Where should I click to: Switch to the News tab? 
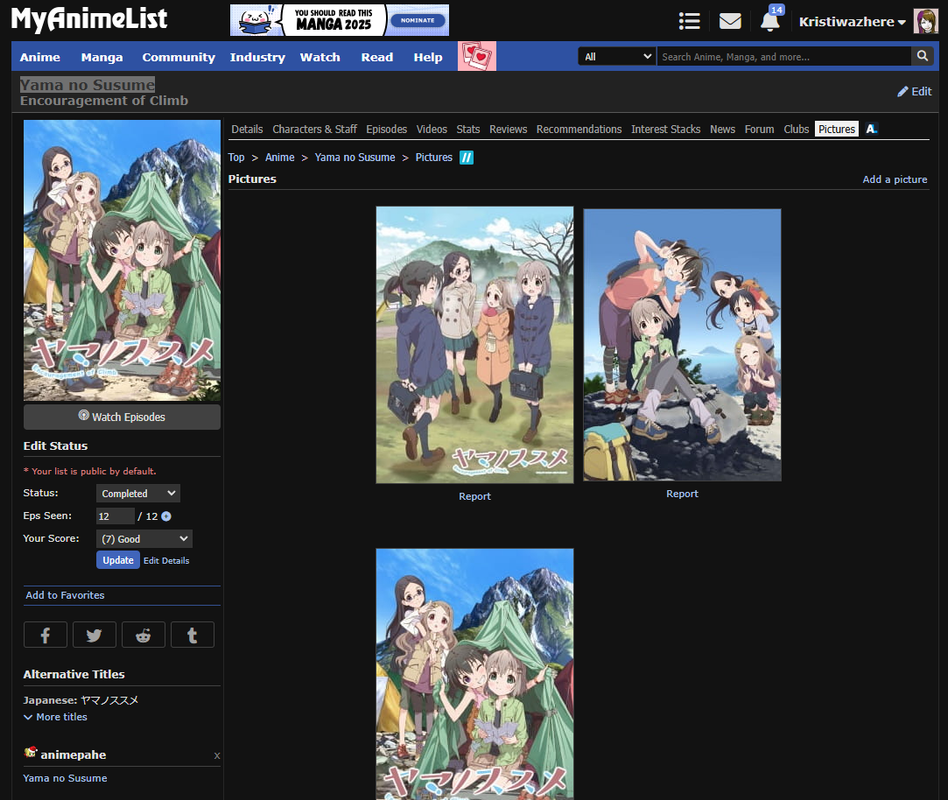coord(722,129)
